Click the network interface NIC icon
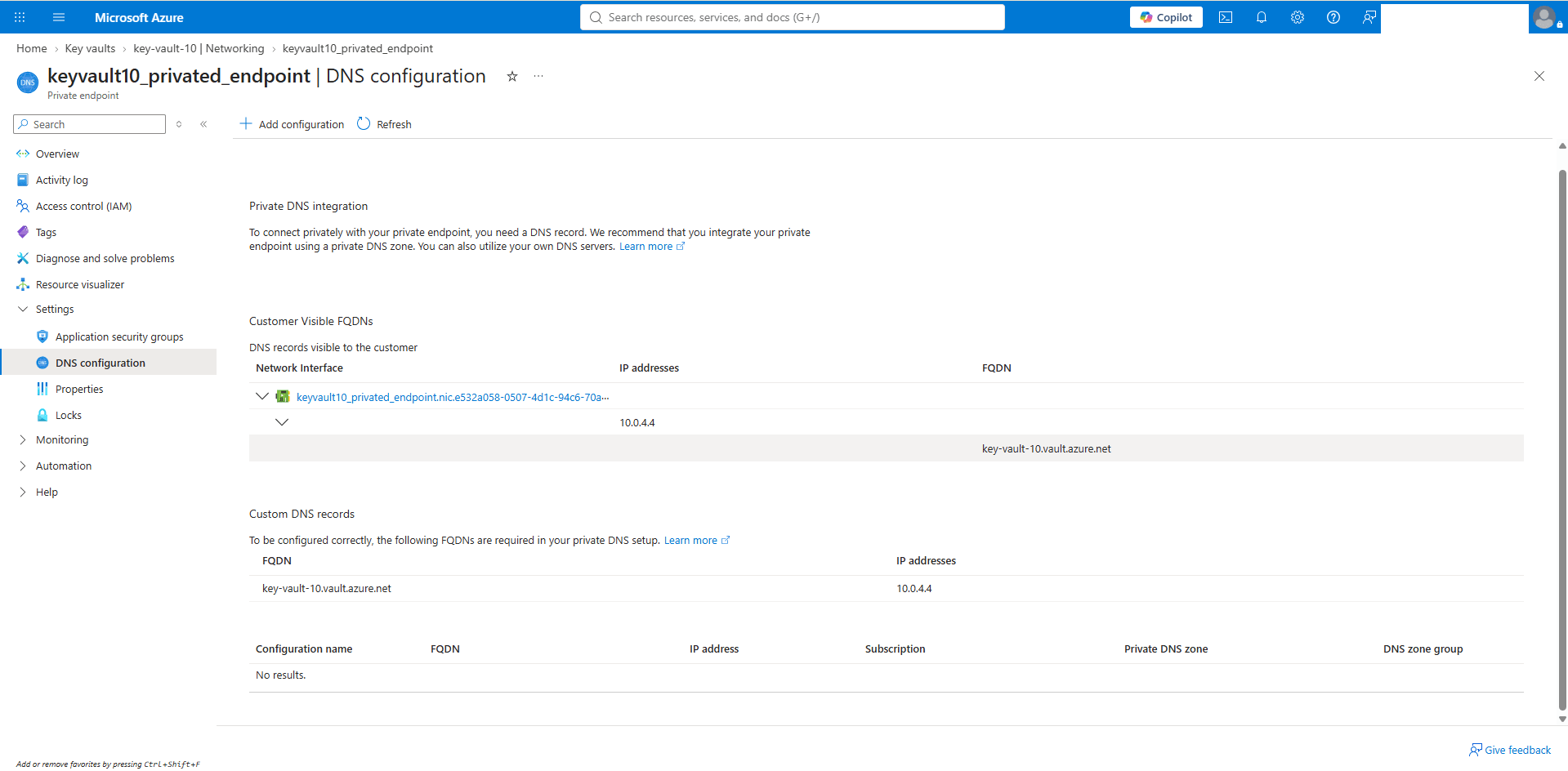Image resolution: width=1568 pixels, height=771 pixels. point(283,396)
